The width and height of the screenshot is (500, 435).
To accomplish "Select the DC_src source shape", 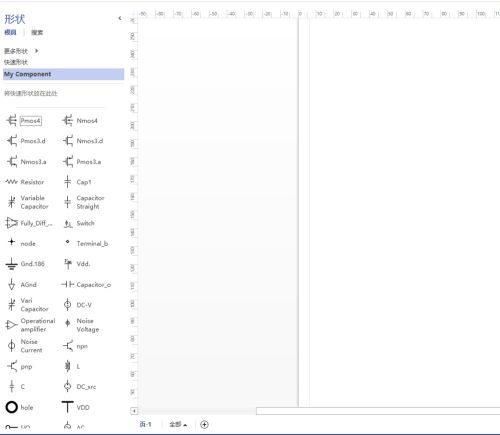I will tap(80, 387).
